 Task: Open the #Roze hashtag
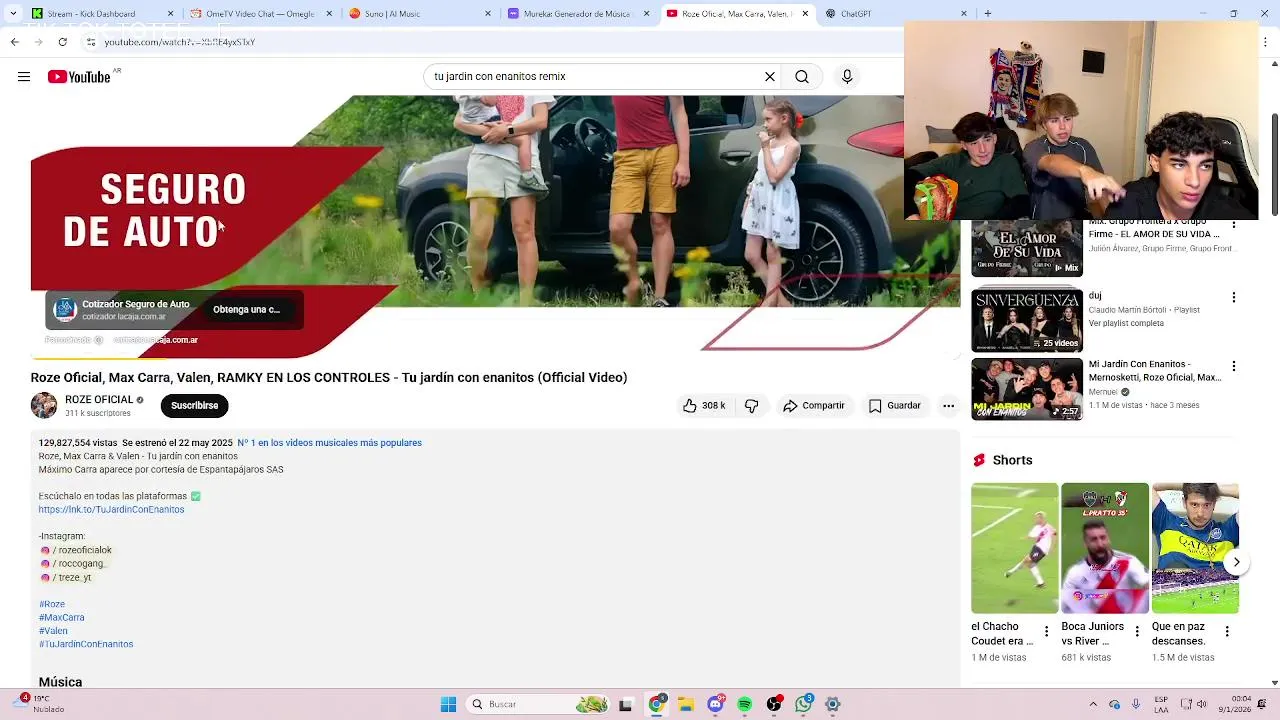[52, 605]
